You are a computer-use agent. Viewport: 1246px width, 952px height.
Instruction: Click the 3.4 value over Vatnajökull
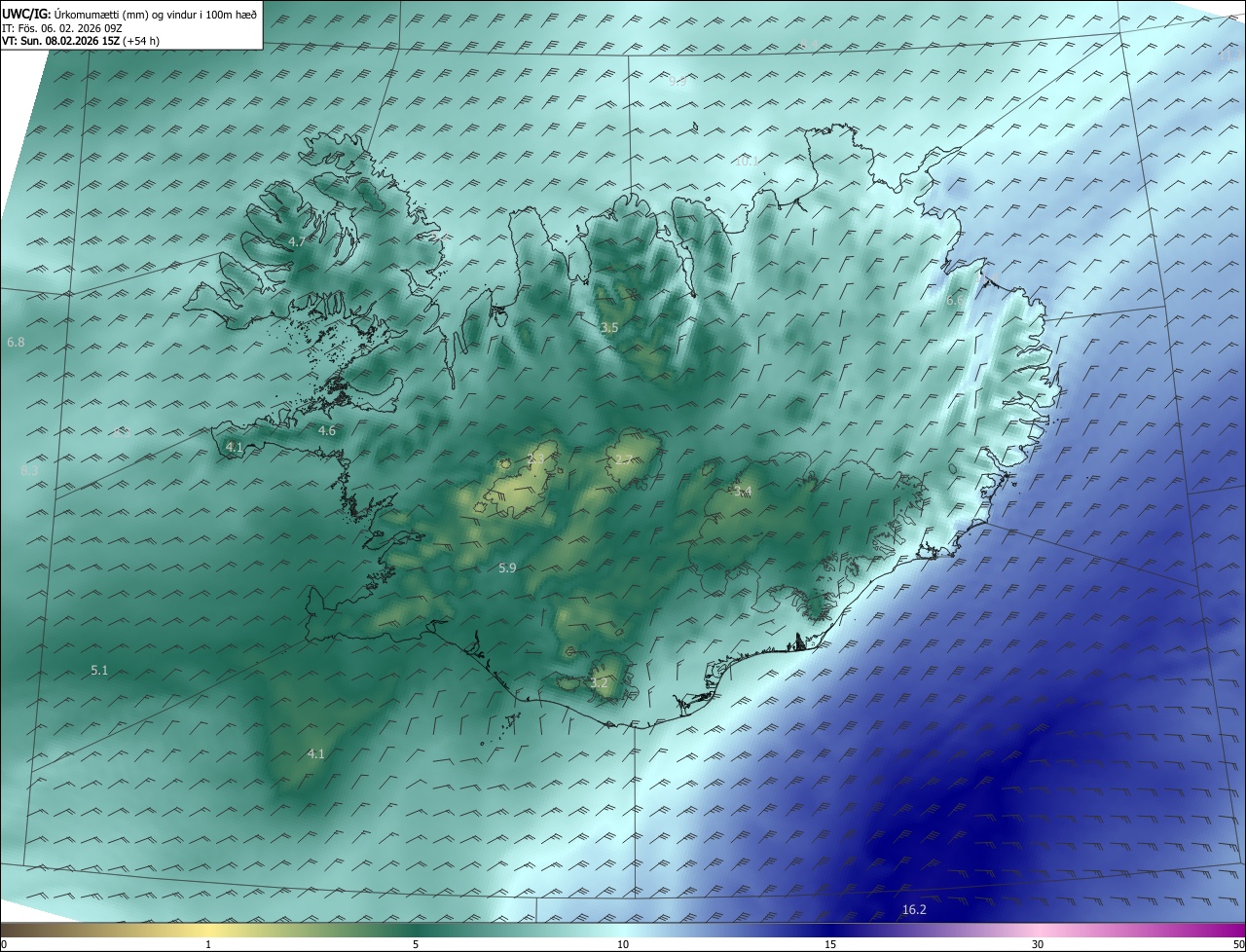pos(744,493)
